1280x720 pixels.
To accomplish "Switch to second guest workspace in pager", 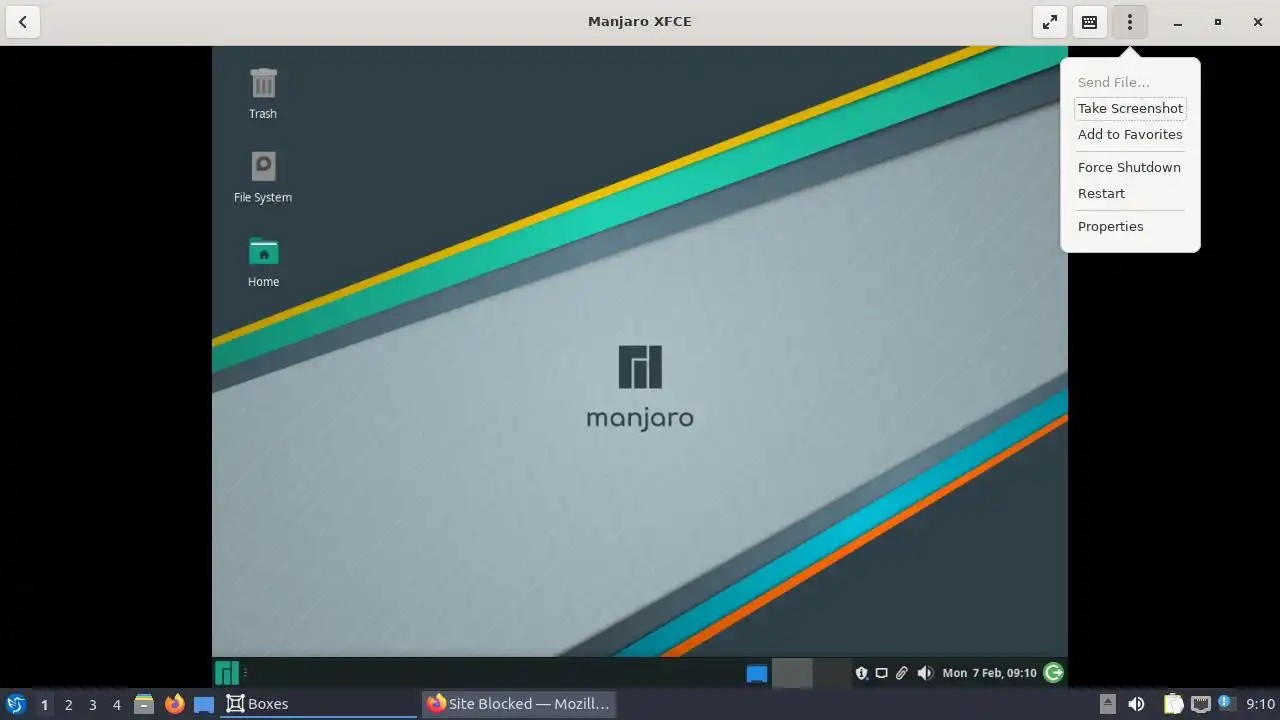I will click(831, 673).
